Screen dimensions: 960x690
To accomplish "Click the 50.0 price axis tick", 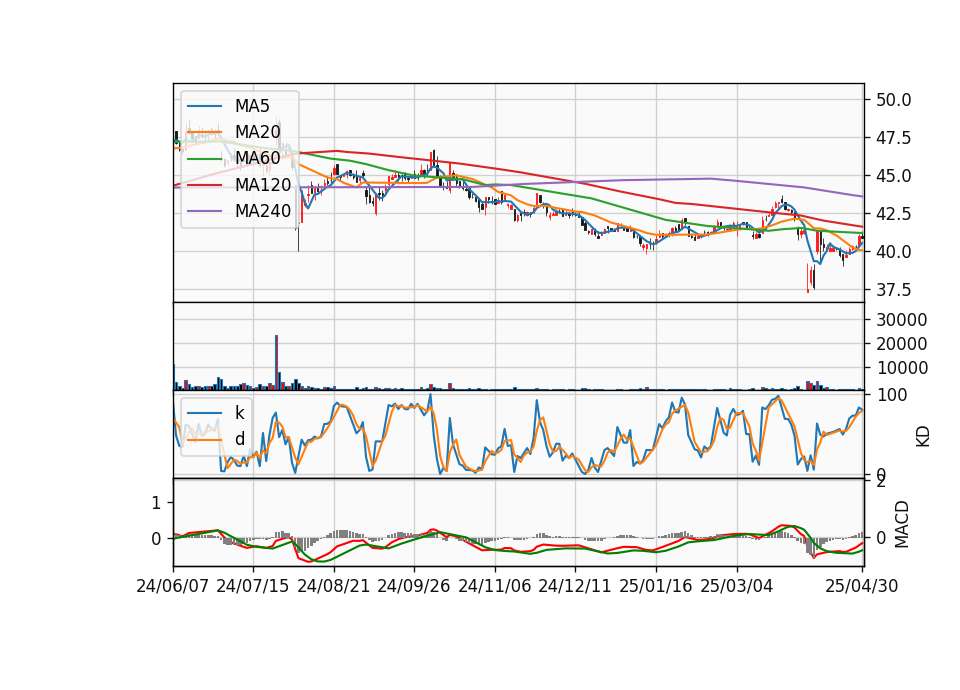I will (893, 100).
